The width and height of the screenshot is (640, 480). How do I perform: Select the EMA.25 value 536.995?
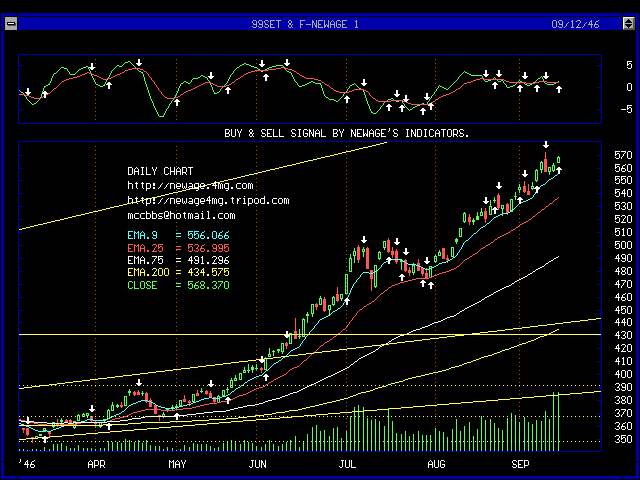click(x=208, y=248)
